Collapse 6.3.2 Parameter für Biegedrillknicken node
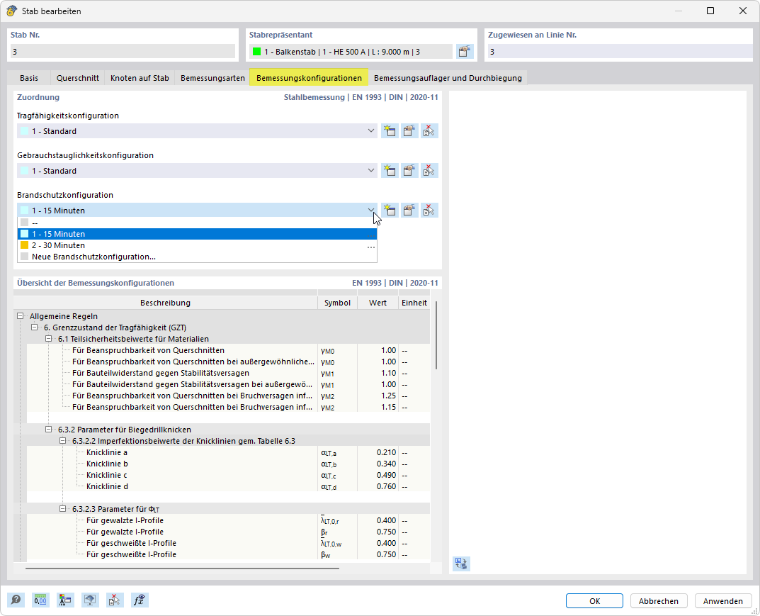This screenshot has width=760, height=616. pos(48,429)
